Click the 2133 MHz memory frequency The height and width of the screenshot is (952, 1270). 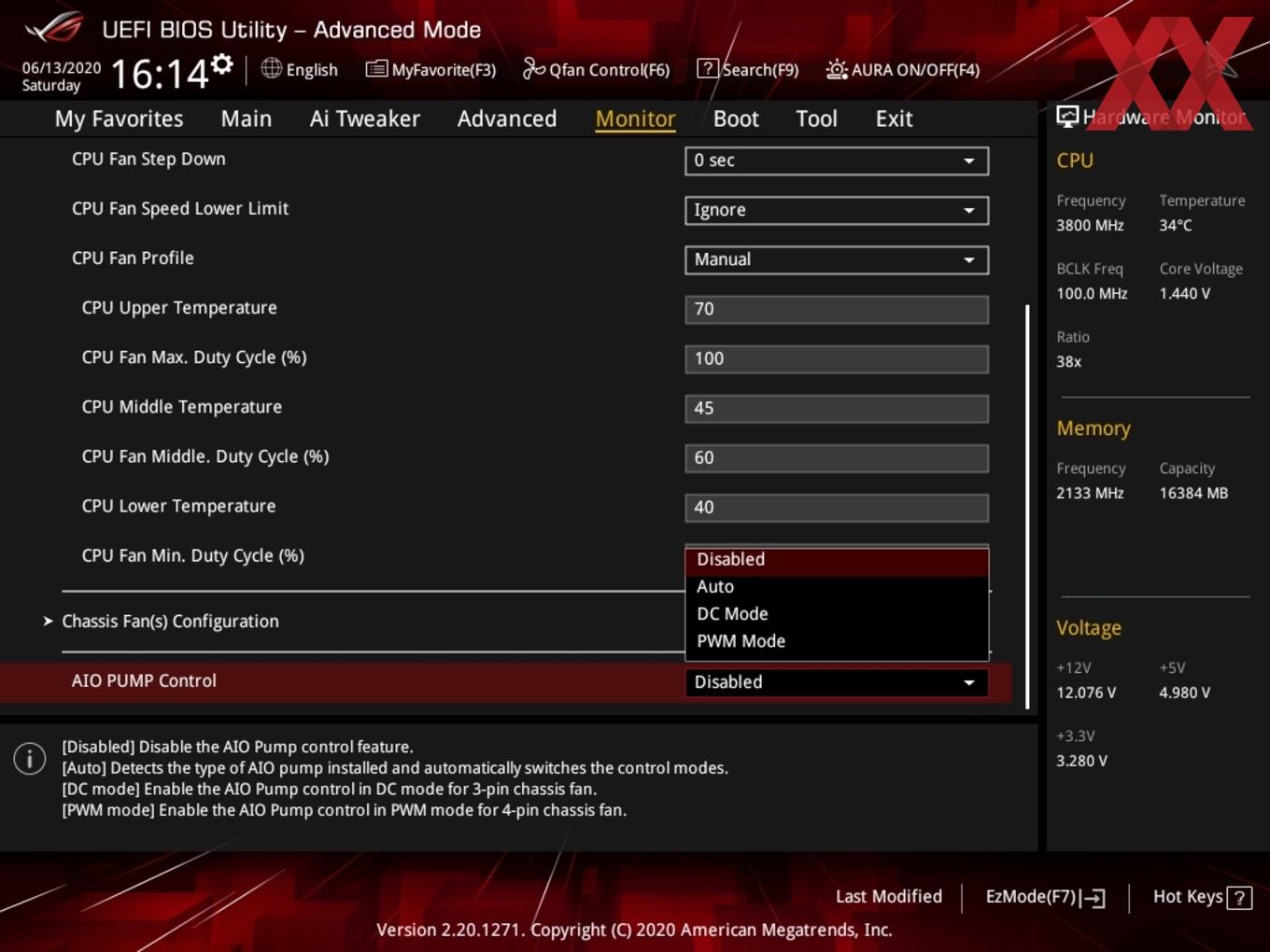point(1090,494)
